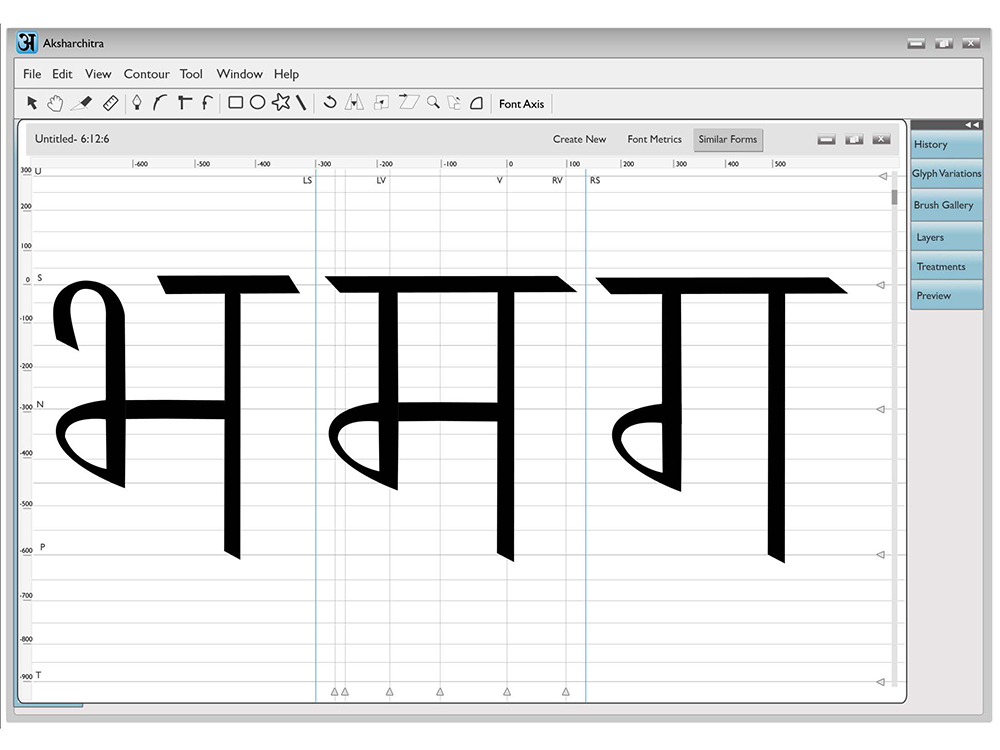1000x750 pixels.
Task: Open the Help menu
Action: pos(286,74)
